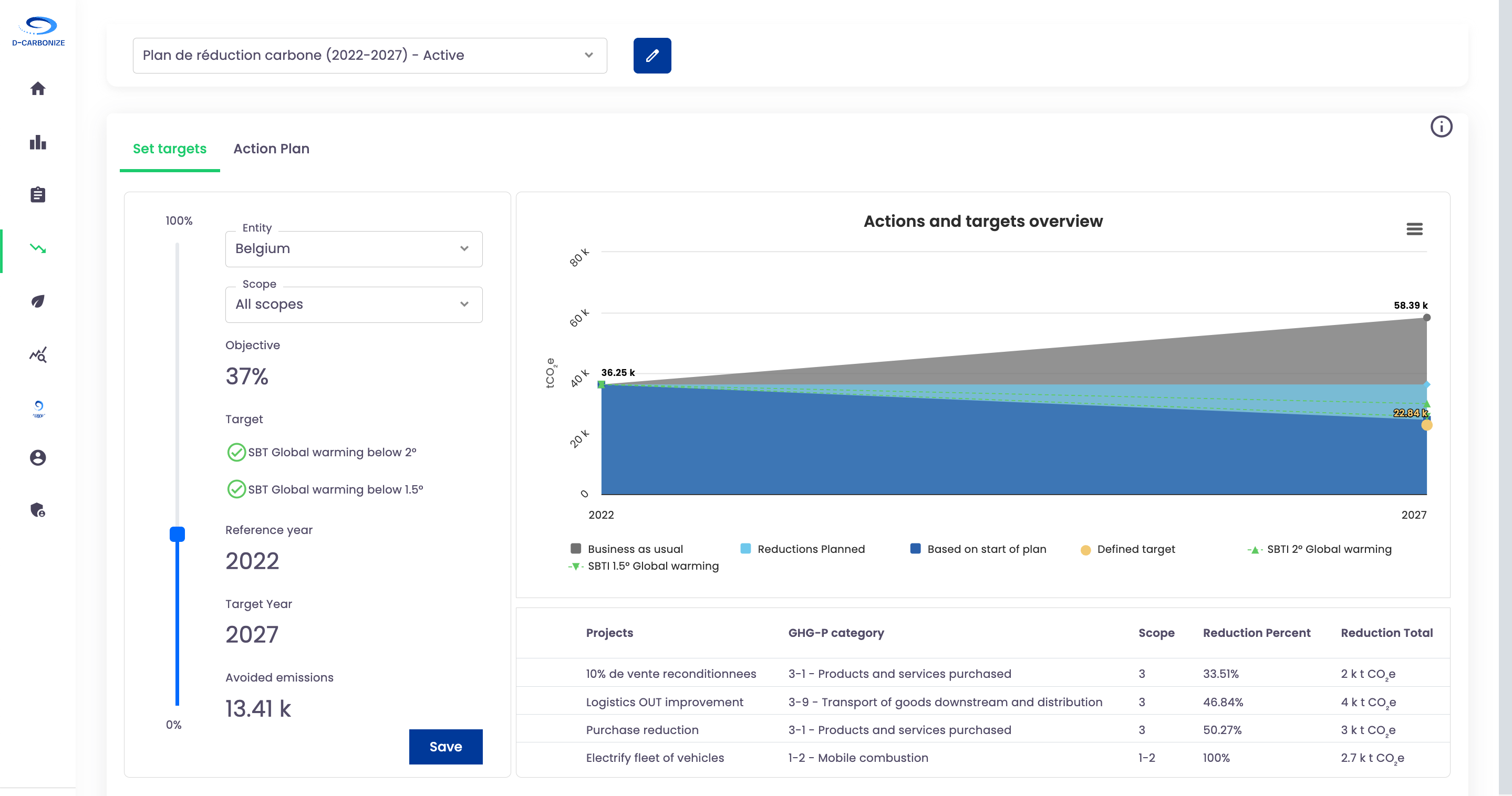Select the Set targets tab
Image resolution: width=1512 pixels, height=796 pixels.
coord(169,149)
